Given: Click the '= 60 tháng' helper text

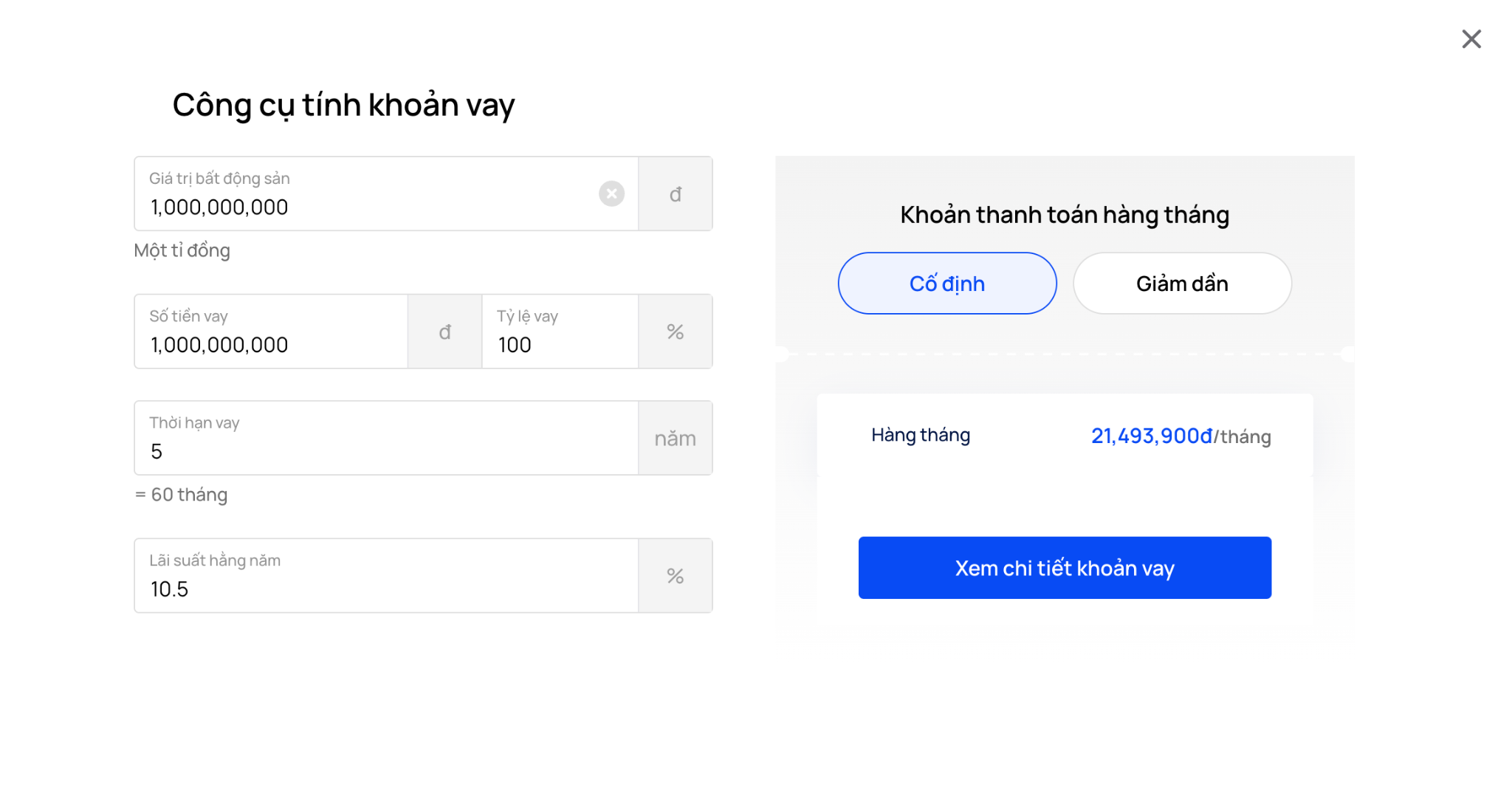Looking at the screenshot, I should click(182, 495).
